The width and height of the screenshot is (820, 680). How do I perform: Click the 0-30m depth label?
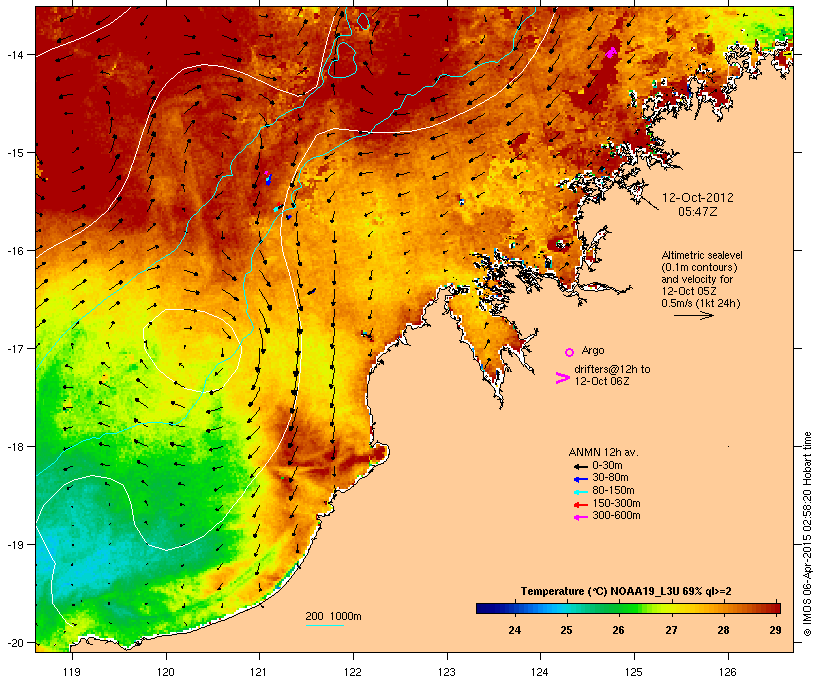click(607, 466)
